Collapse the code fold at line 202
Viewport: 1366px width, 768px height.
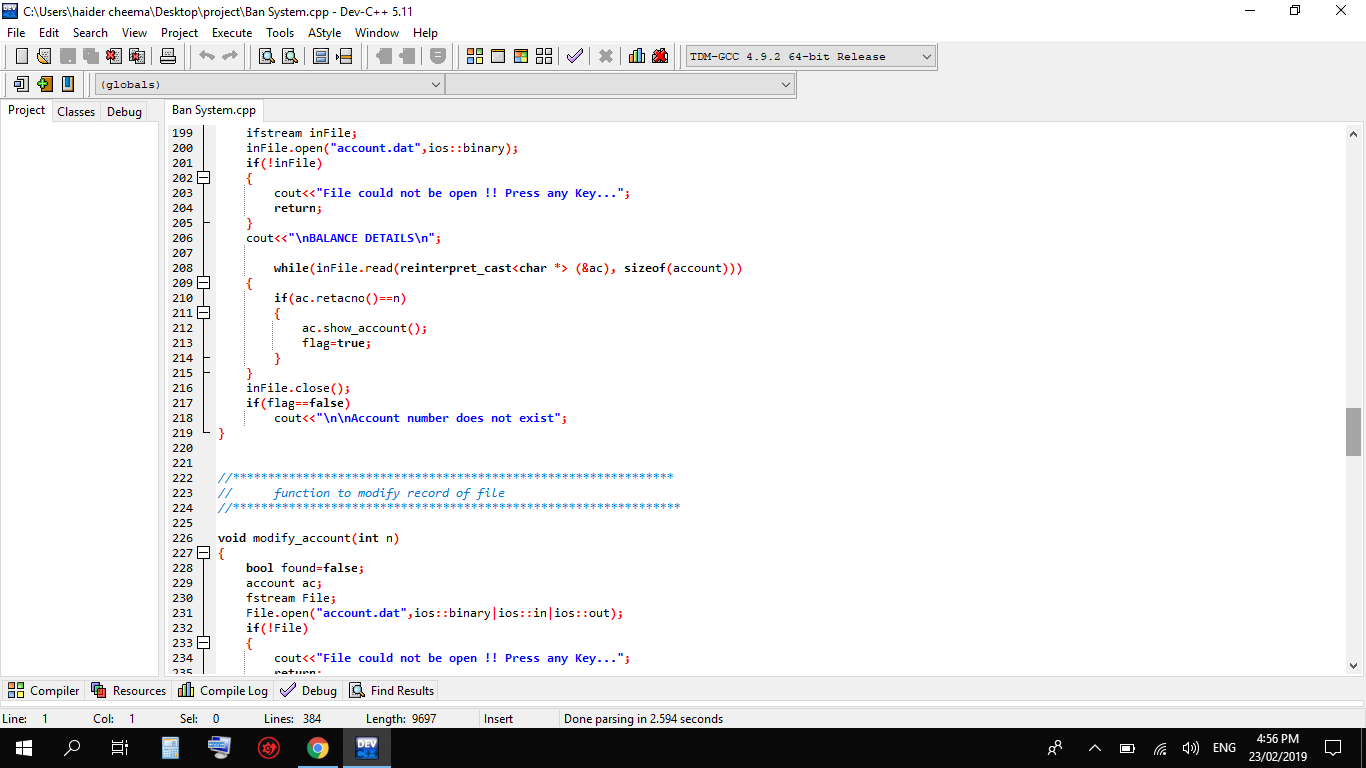point(204,178)
